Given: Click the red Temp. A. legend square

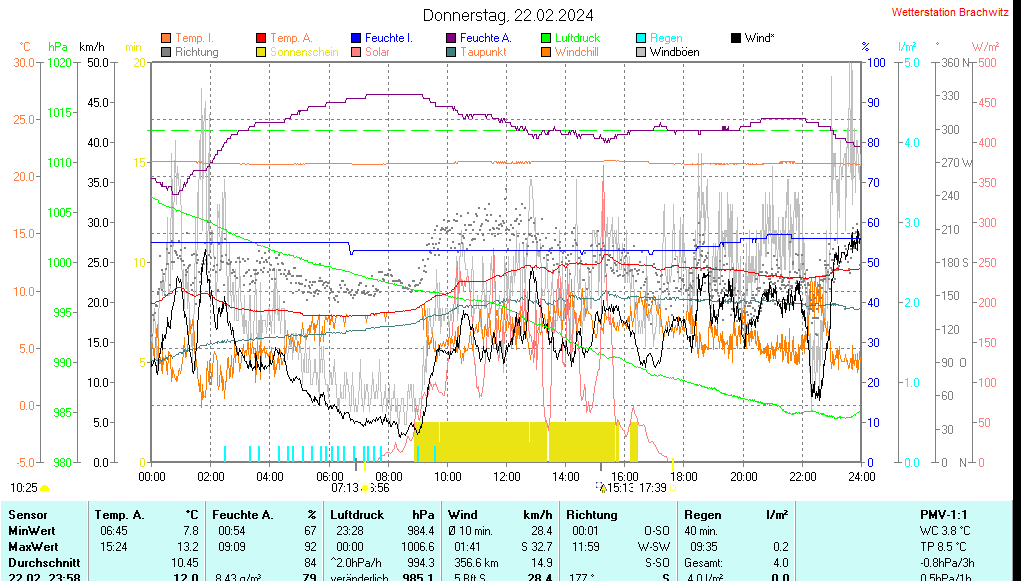Looking at the screenshot, I should coord(261,38).
